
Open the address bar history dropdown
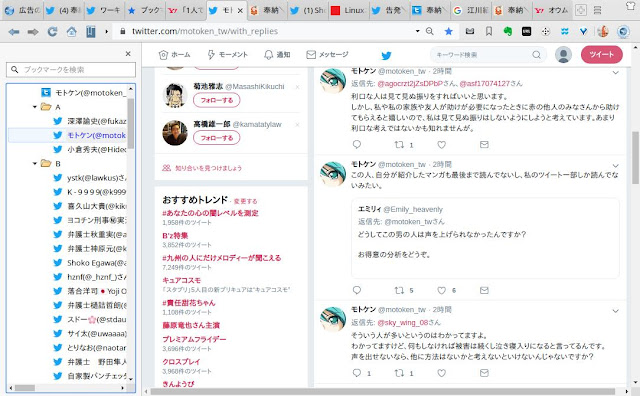[x=417, y=31]
